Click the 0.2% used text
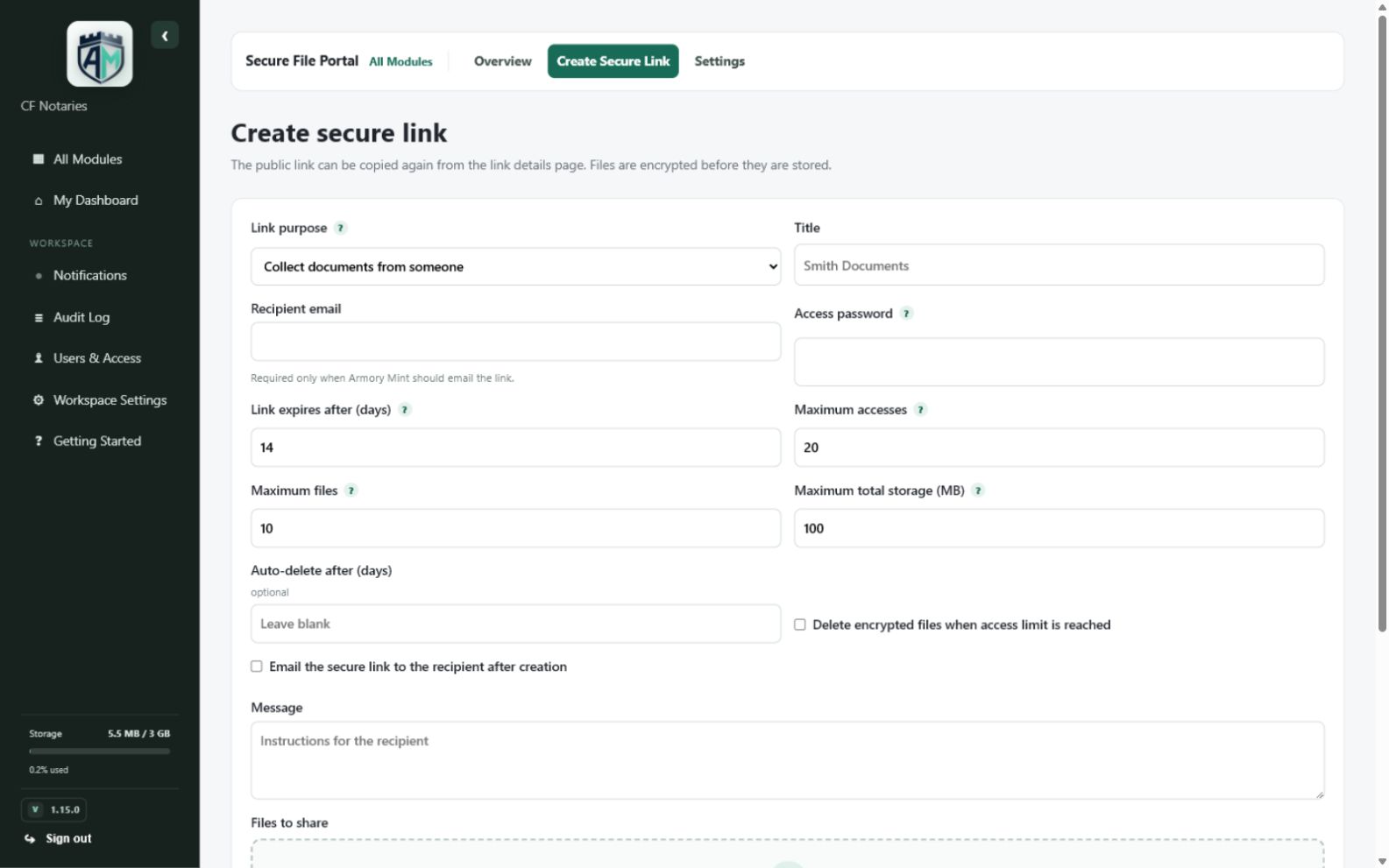The height and width of the screenshot is (868, 1389). (48, 771)
